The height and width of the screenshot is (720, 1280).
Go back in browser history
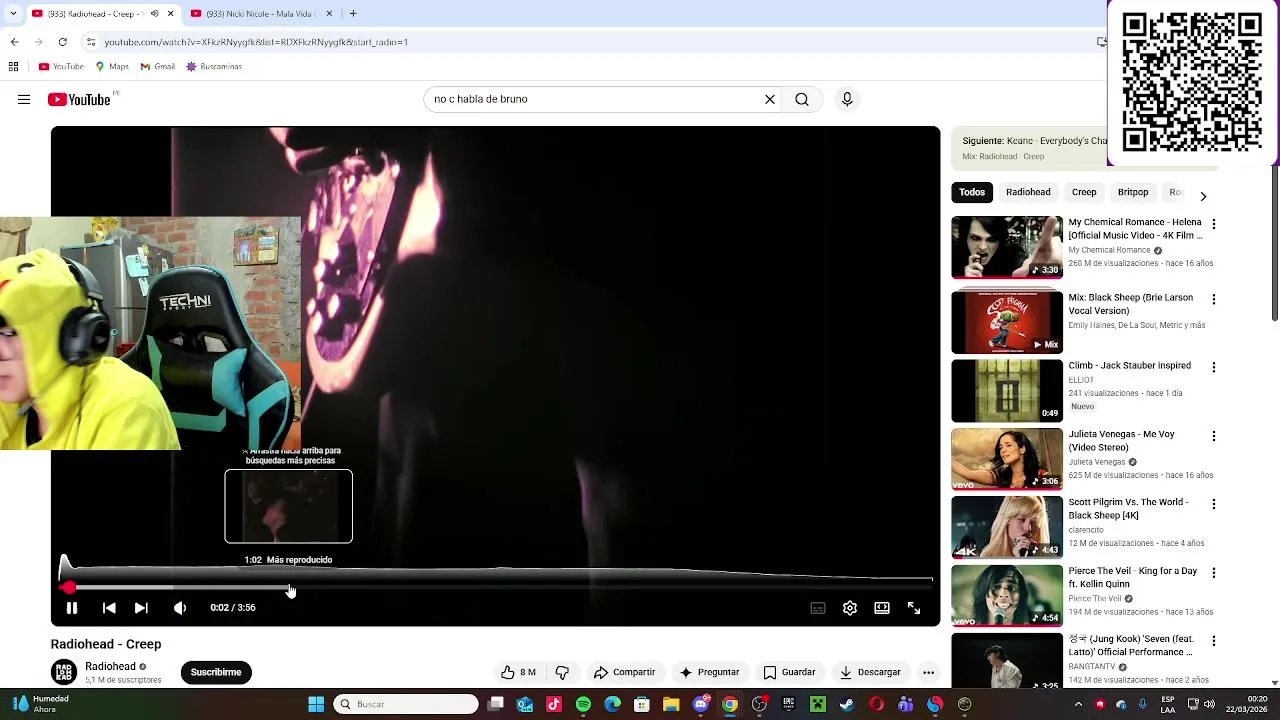[14, 42]
